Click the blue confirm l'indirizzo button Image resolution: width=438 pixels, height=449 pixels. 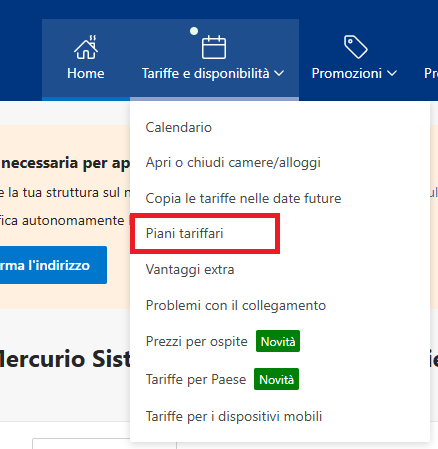click(x=53, y=265)
